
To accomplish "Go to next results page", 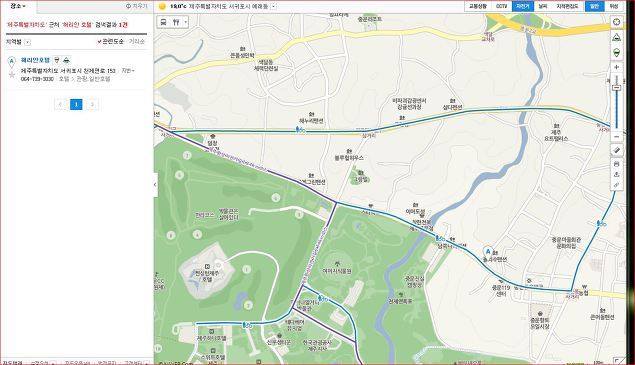I will [x=92, y=105].
